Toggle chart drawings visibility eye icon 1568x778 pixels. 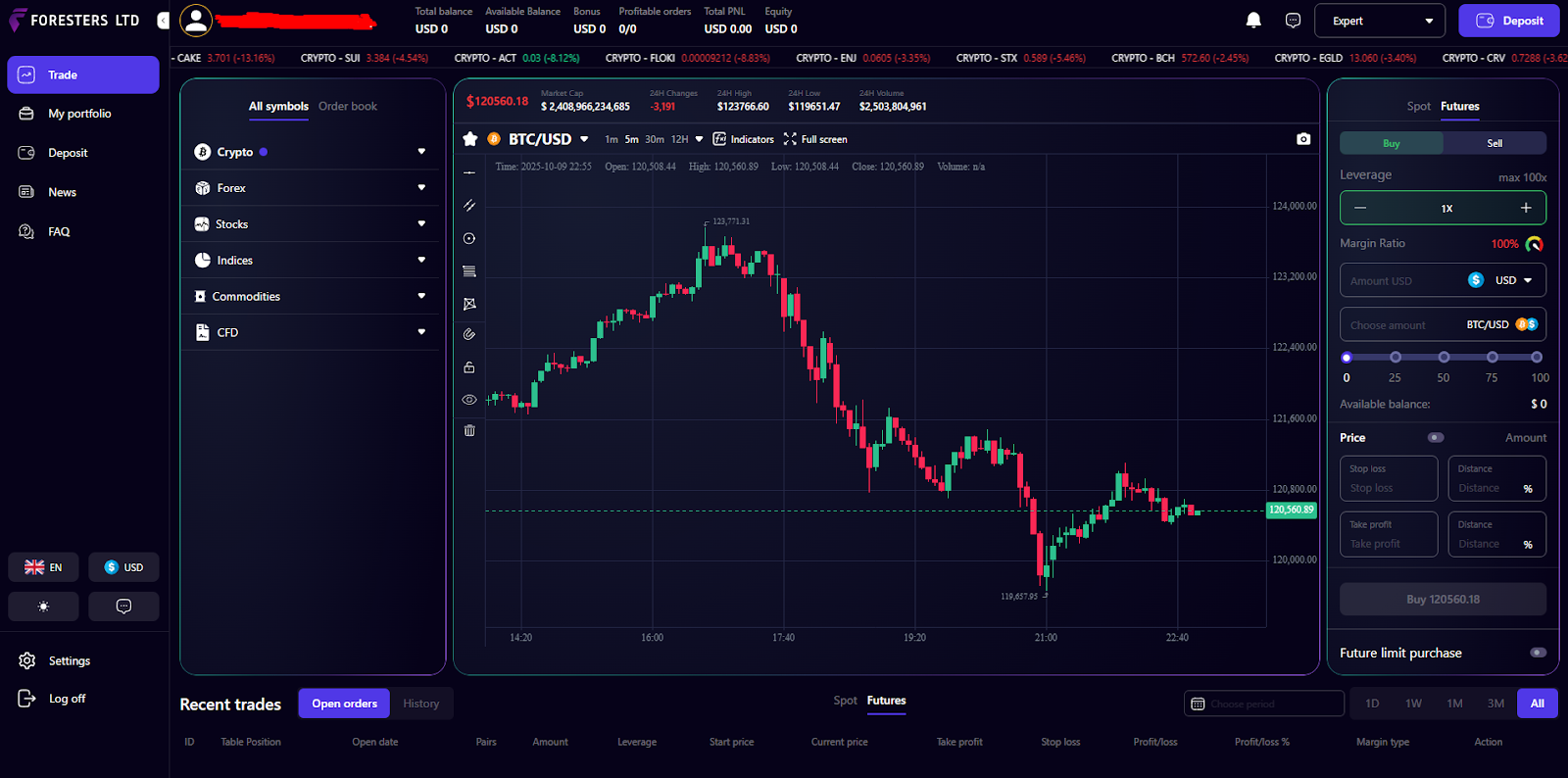click(469, 400)
